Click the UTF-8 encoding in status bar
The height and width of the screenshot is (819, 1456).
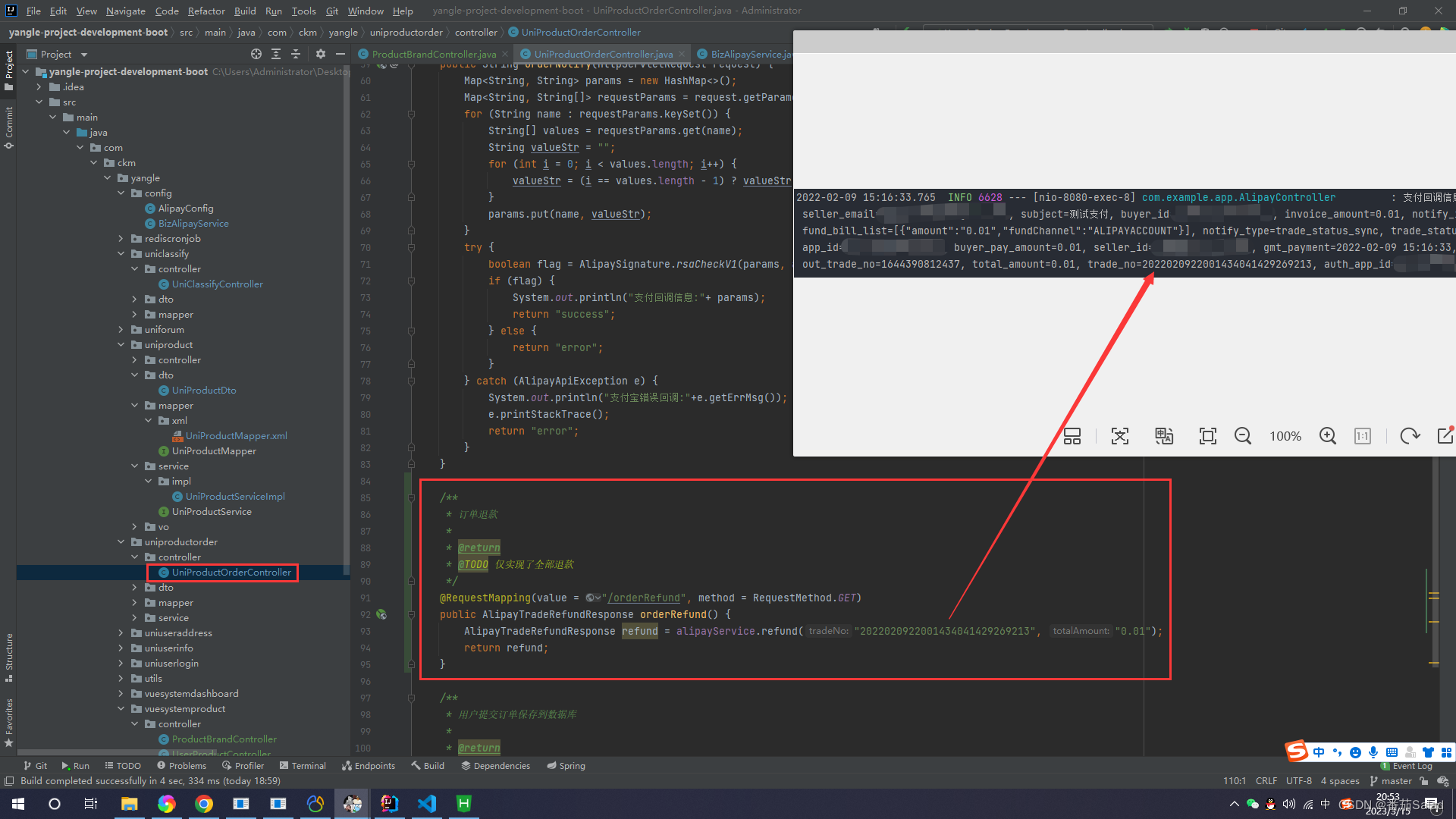point(1298,781)
